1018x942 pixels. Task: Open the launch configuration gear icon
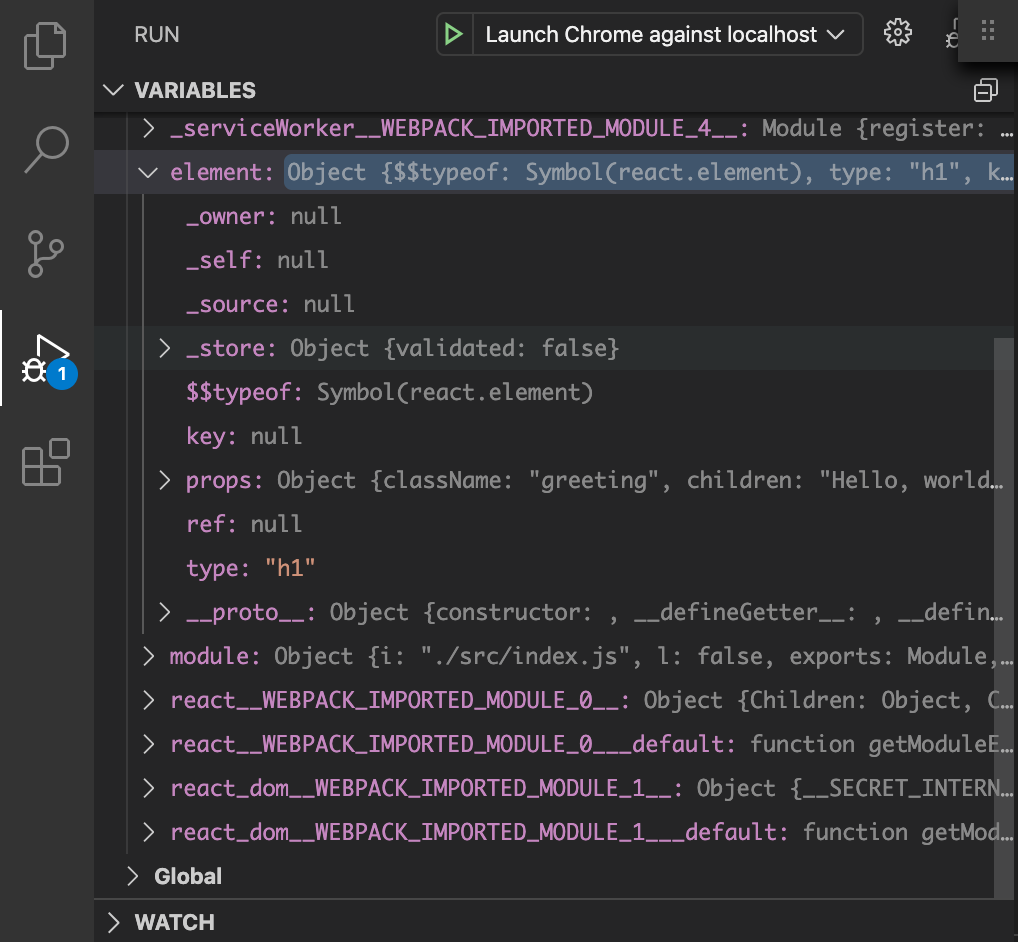click(x=898, y=33)
